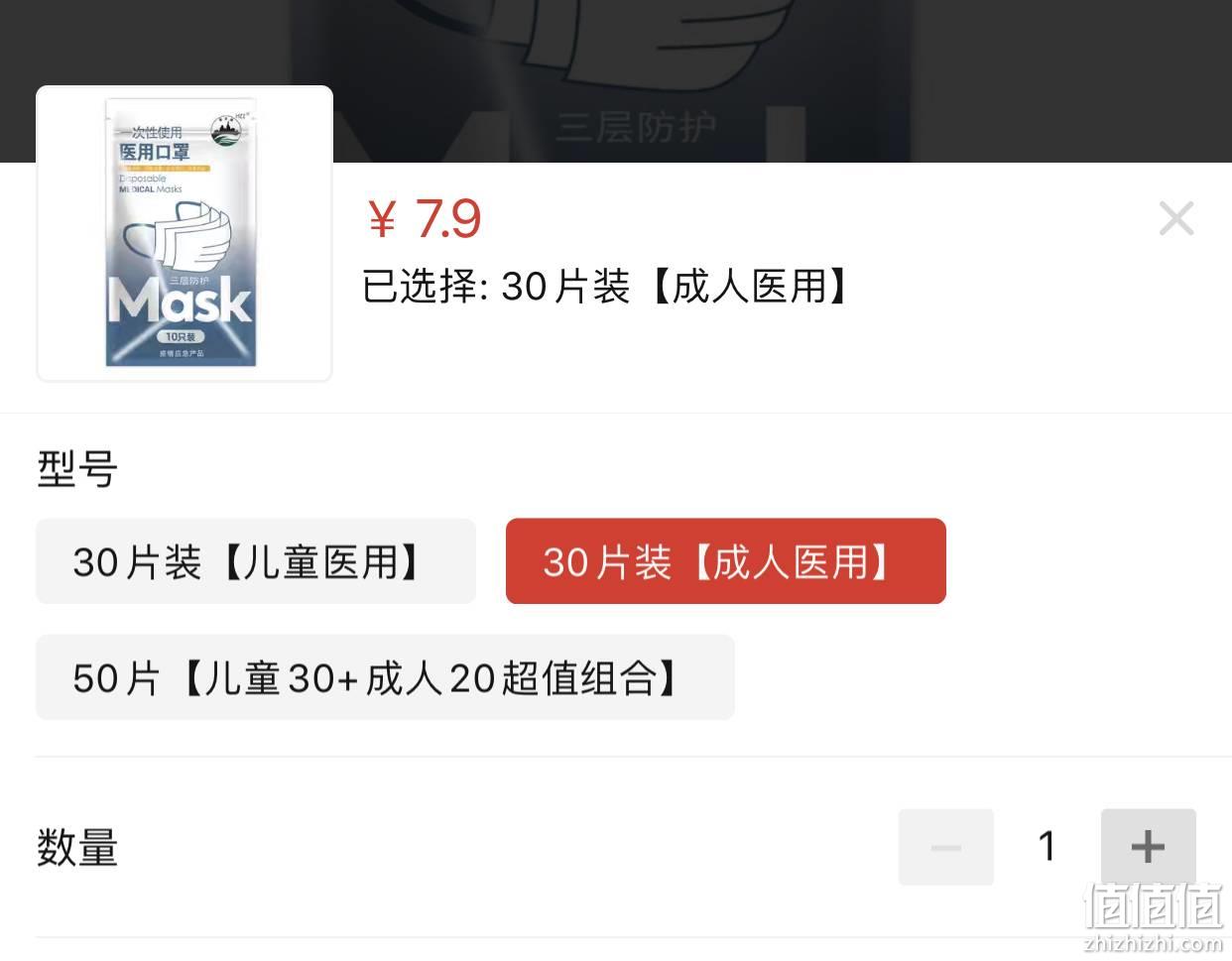Viewport: 1232px width, 961px height.
Task: Close the product options panel
Action: (x=1176, y=218)
